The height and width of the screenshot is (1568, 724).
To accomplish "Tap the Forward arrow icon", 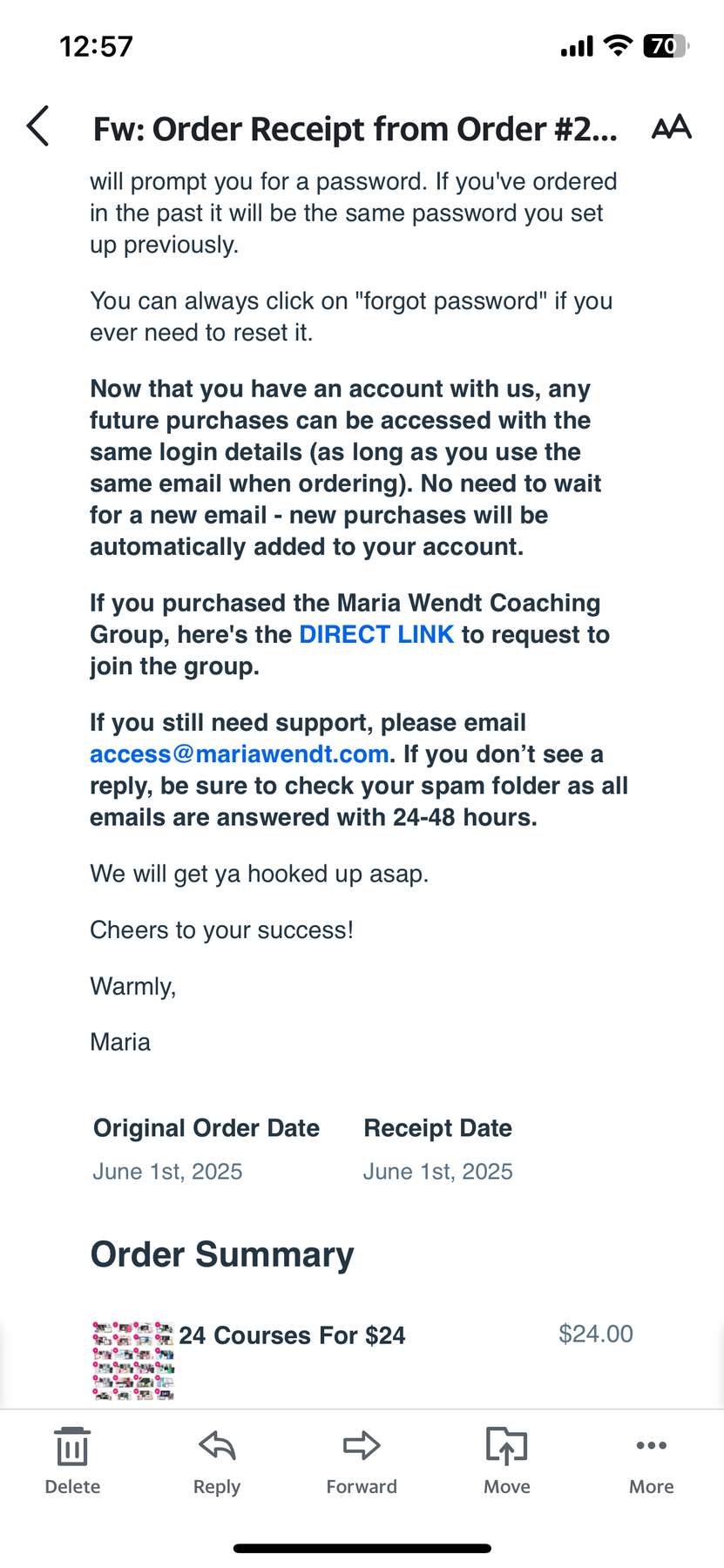I will click(x=362, y=1447).
